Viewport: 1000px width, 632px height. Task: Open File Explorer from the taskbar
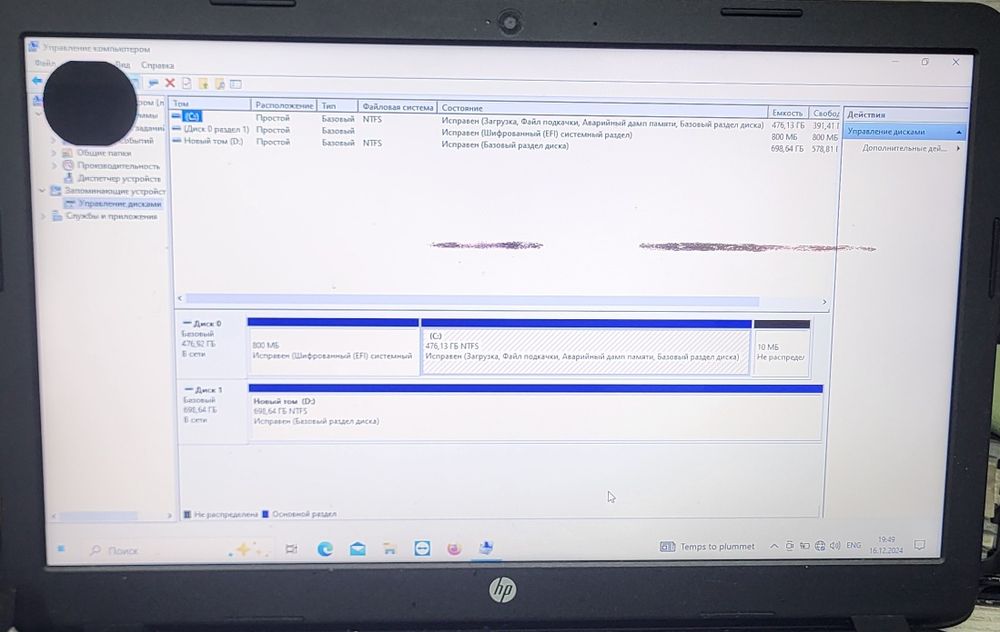[390, 548]
